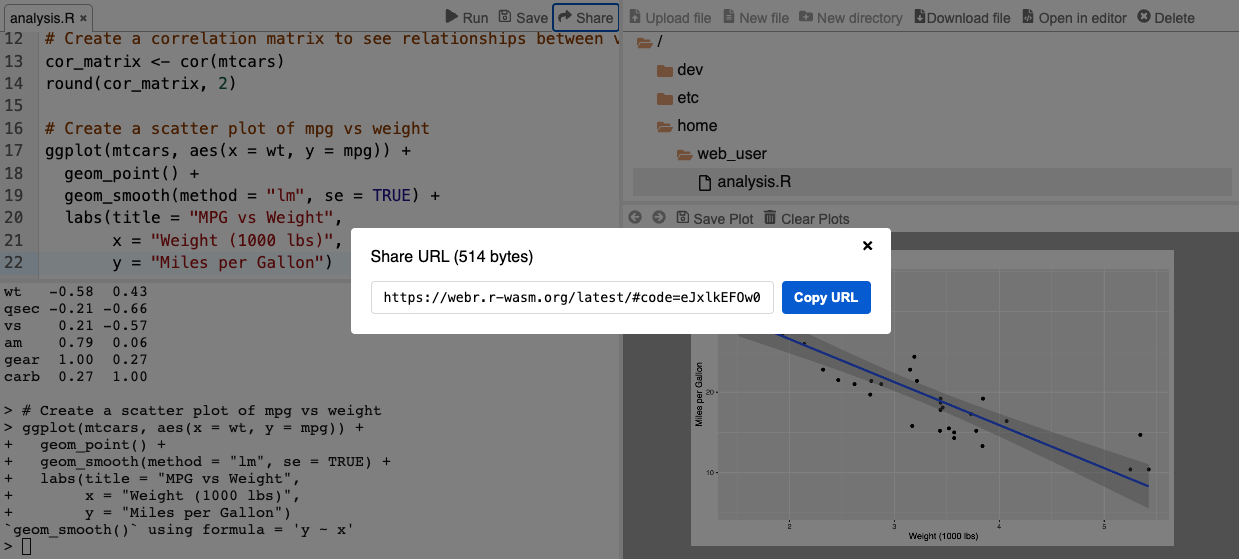Go to next plot arrow
Image resolution: width=1239 pixels, height=559 pixels.
click(658, 218)
